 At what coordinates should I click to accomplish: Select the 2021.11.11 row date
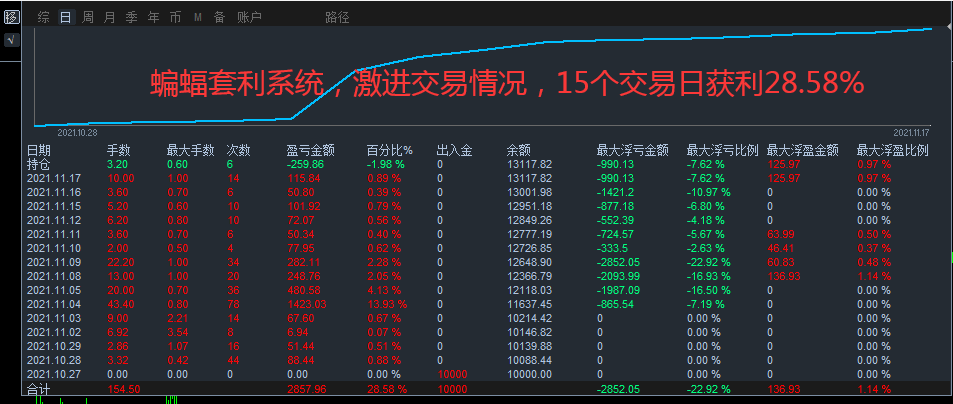coord(52,235)
